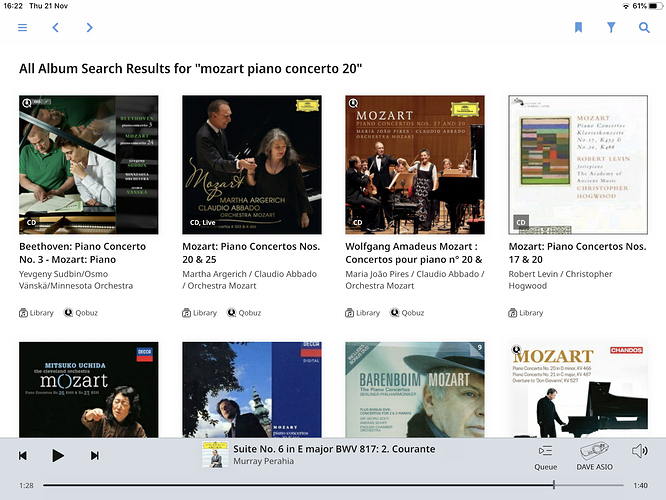Open now playing Murray Perahia album art
Image resolution: width=666 pixels, height=500 pixels.
tap(215, 455)
